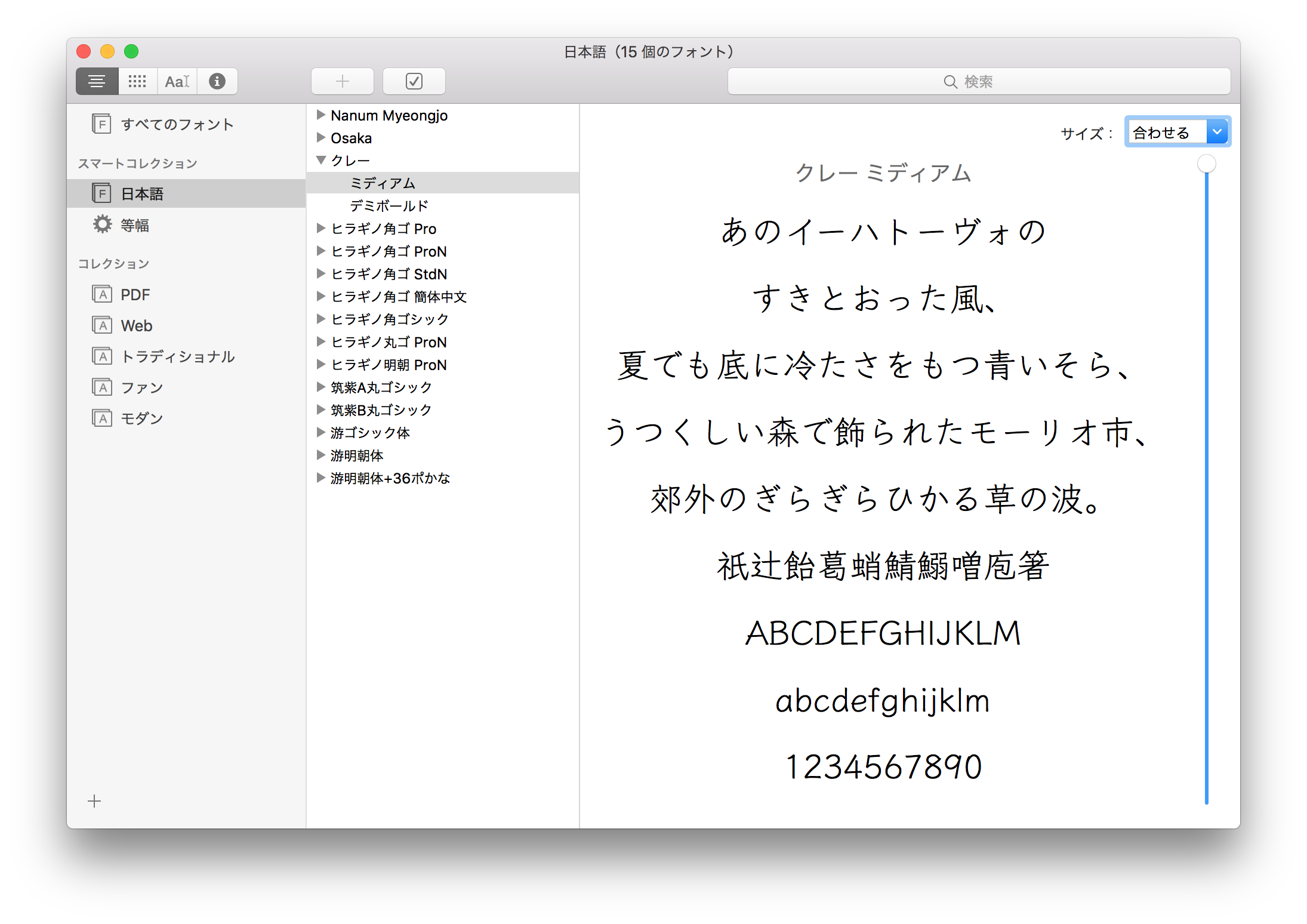Select ヒラギノ明朝 ProN font name

coord(389,365)
